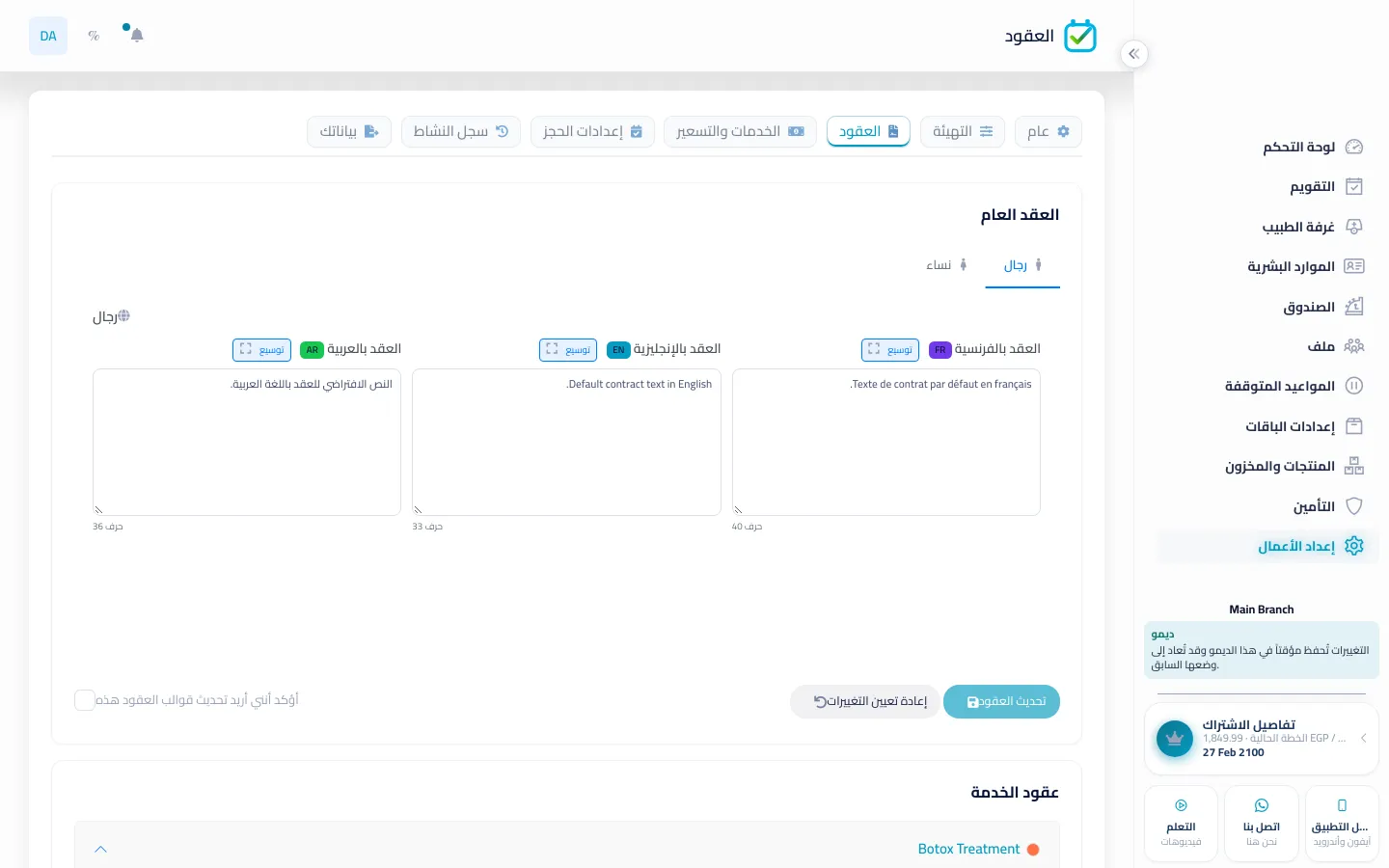Click تحديث العقود button
This screenshot has width=1389, height=868.
click(1001, 702)
